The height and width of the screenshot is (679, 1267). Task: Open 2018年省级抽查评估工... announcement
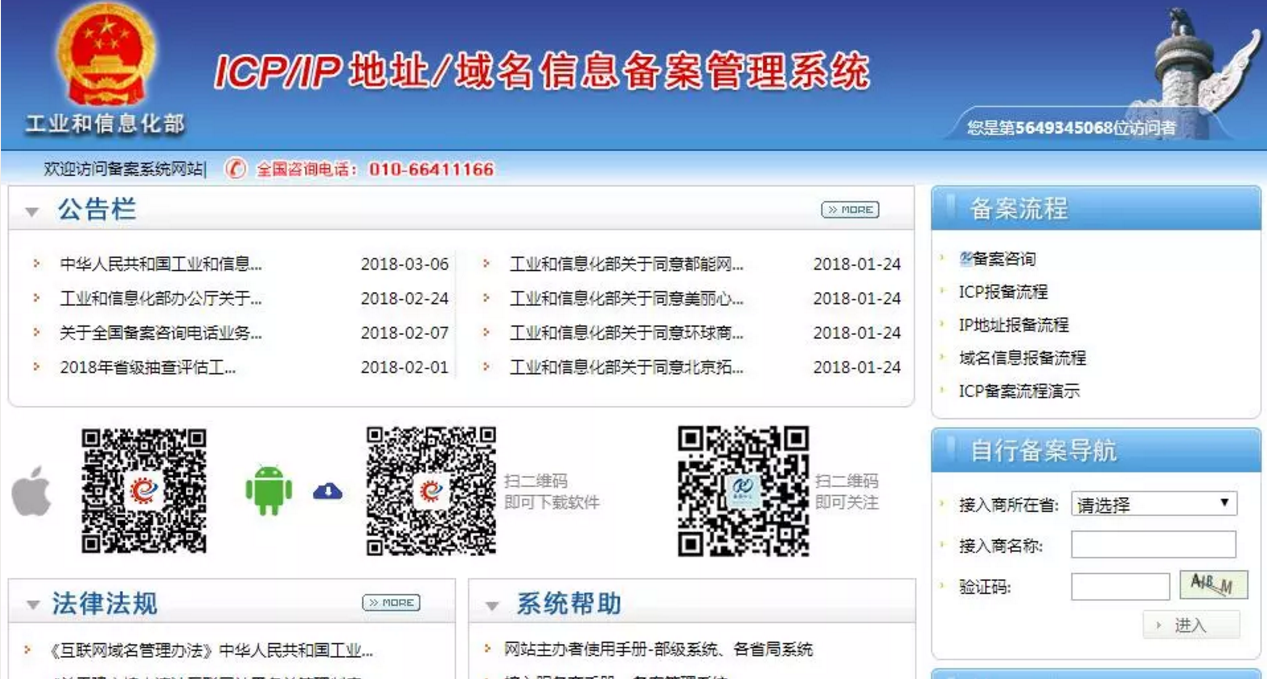point(148,367)
